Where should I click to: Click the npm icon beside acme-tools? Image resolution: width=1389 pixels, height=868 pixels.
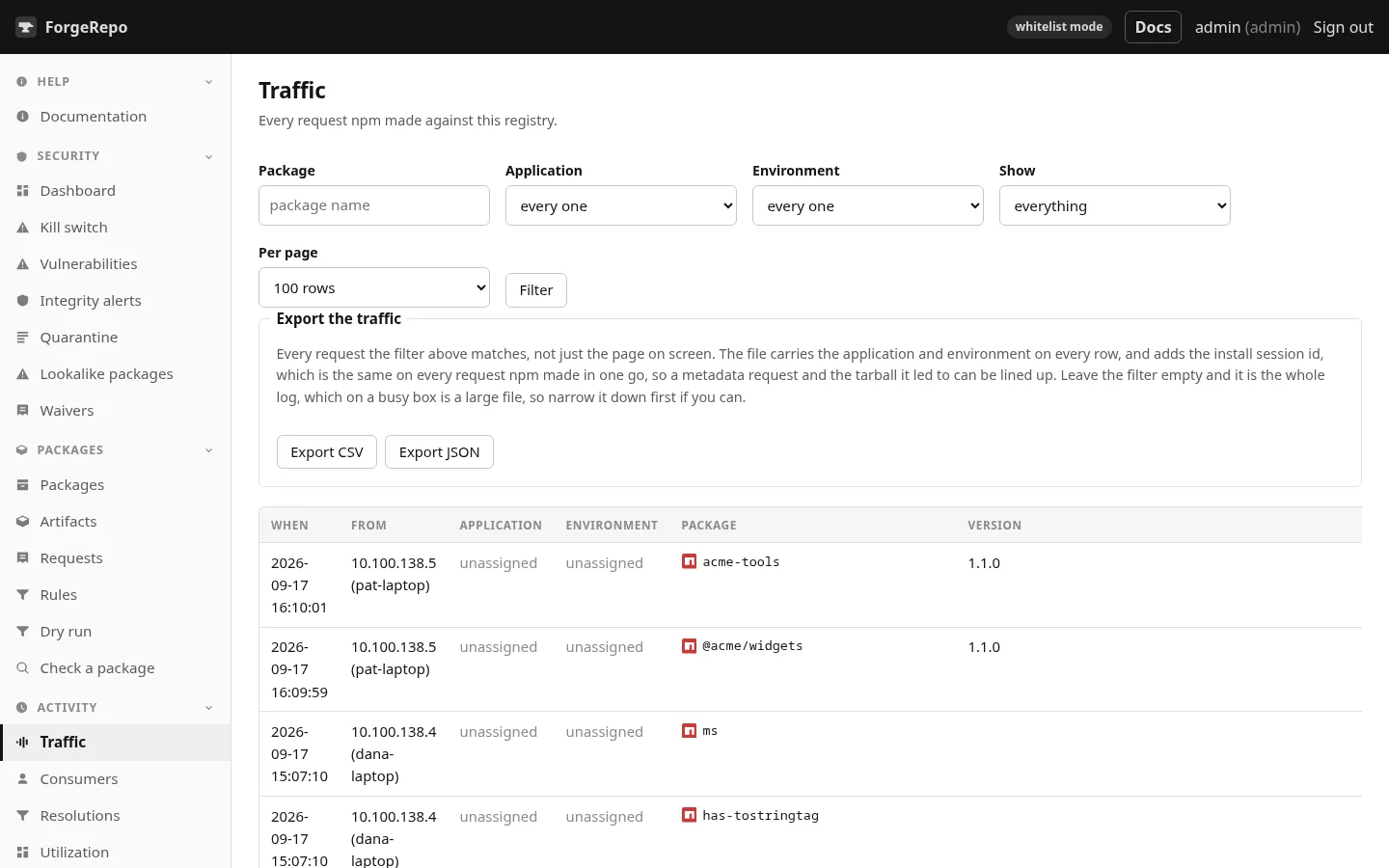[x=689, y=561]
